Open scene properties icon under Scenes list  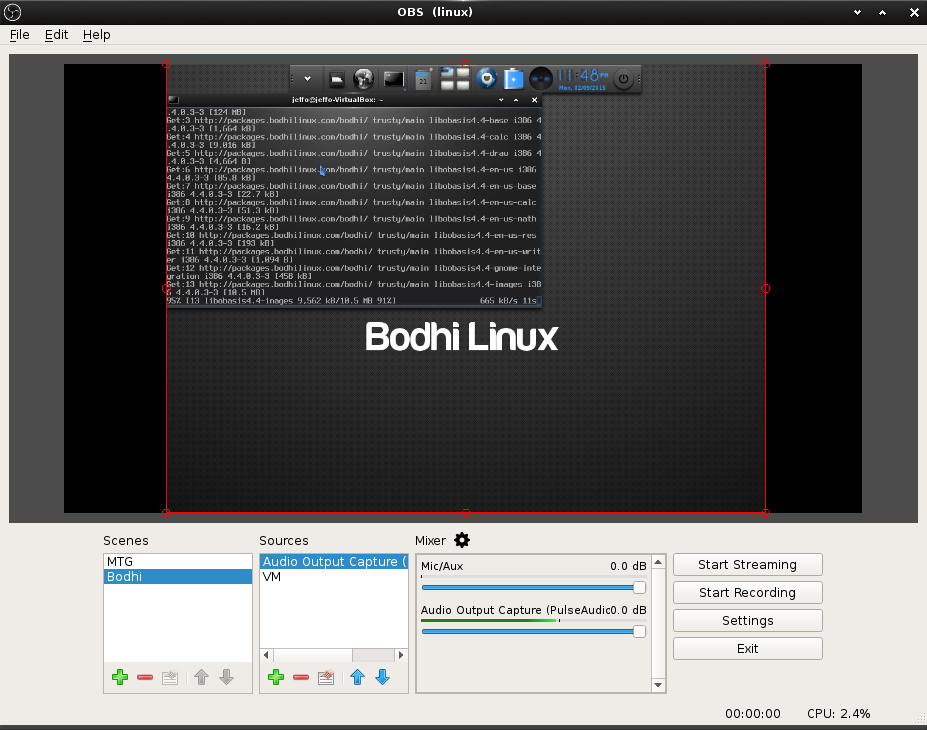pyautogui.click(x=170, y=677)
